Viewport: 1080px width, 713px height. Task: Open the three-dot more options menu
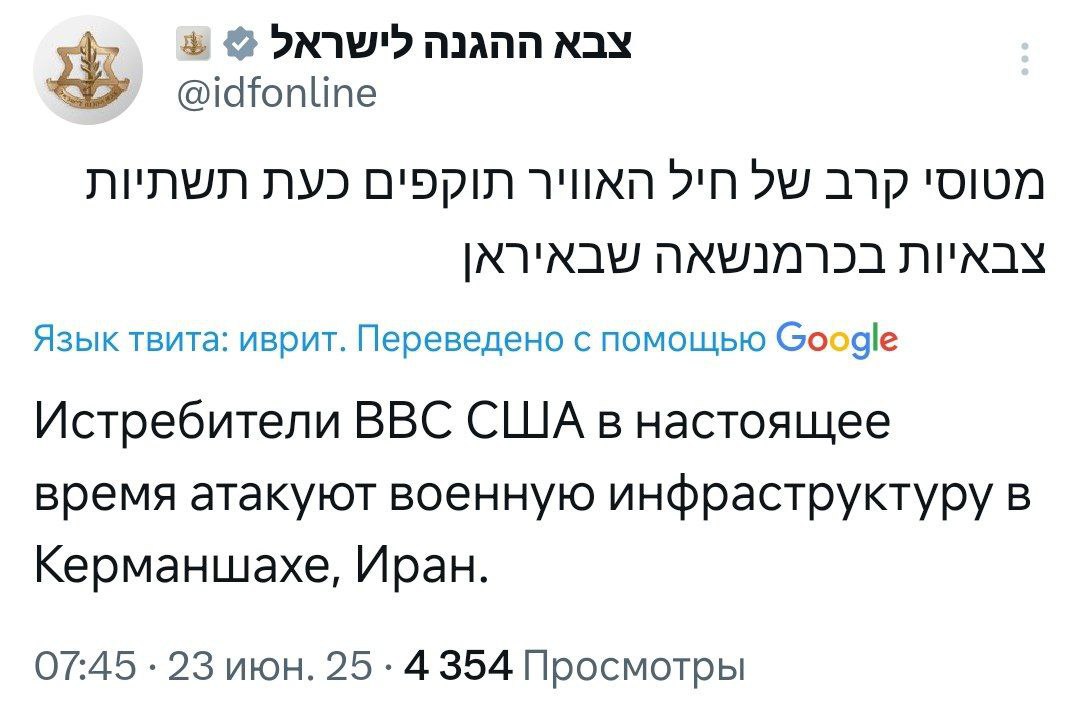pos(1023,61)
